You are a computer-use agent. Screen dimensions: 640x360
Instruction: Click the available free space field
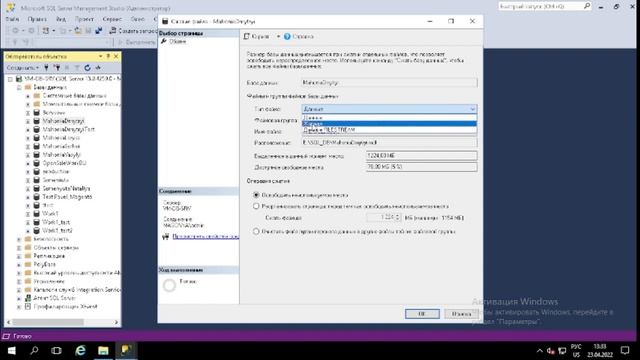pyautogui.click(x=421, y=167)
